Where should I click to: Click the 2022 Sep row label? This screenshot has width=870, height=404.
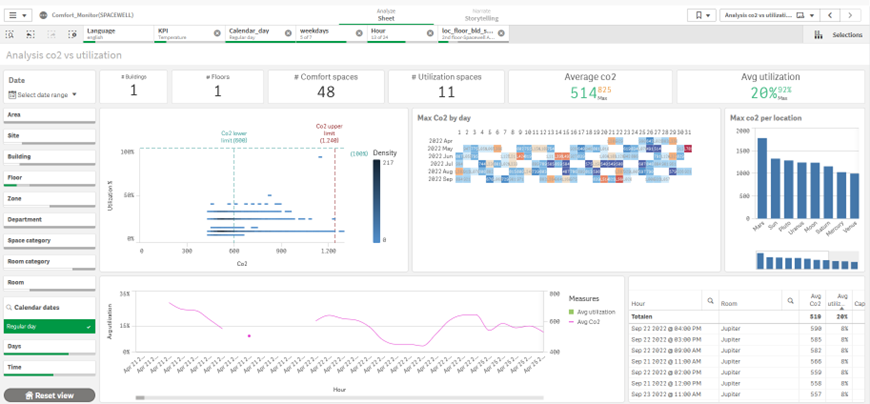pos(441,179)
